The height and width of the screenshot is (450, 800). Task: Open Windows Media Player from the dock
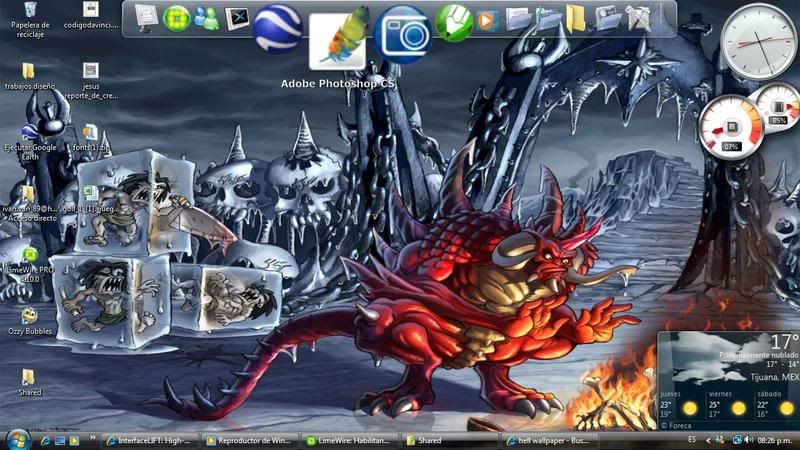click(487, 21)
